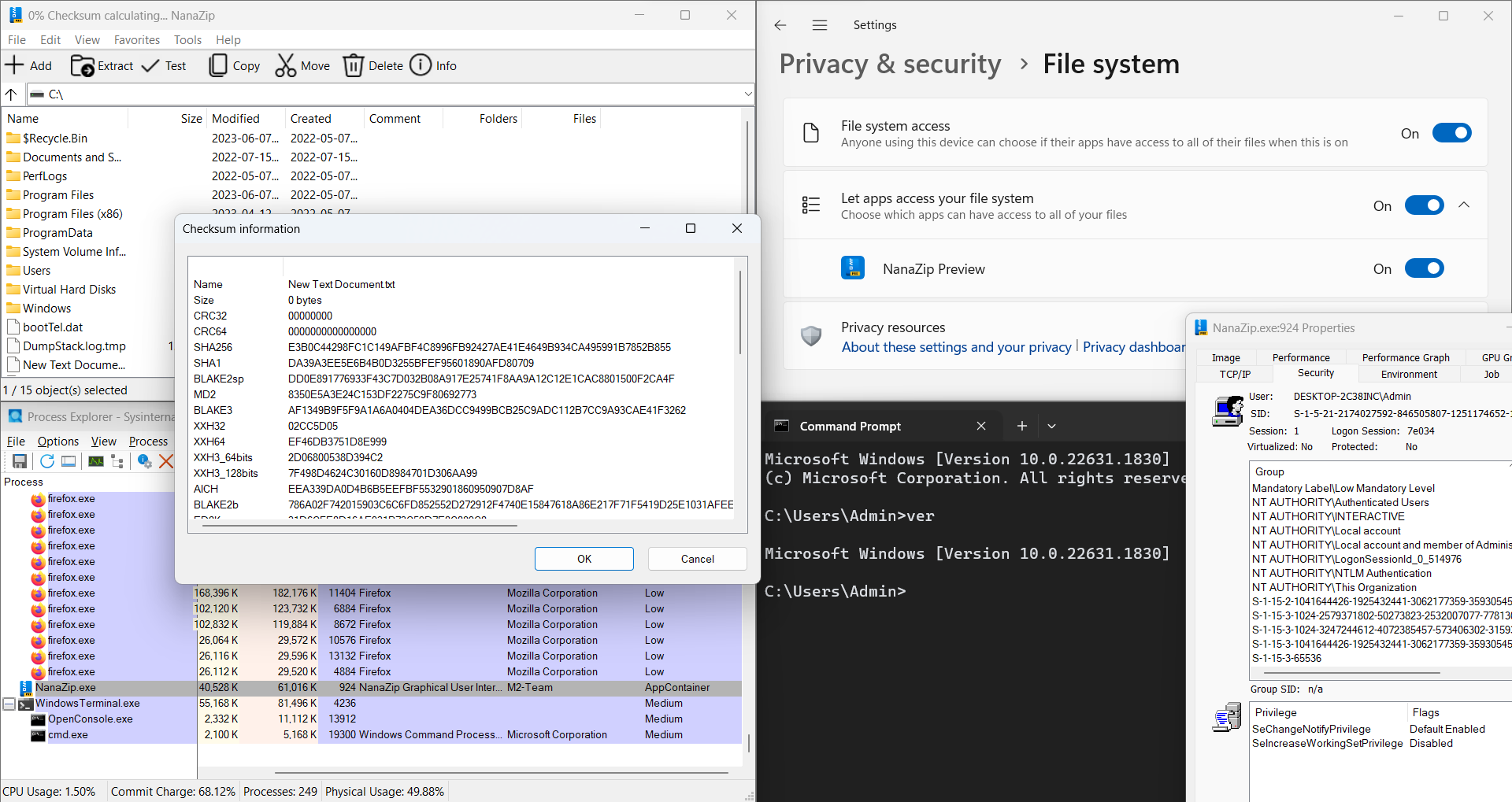Click the Refresh icon in Process Explorer
The width and height of the screenshot is (1512, 802).
(46, 461)
